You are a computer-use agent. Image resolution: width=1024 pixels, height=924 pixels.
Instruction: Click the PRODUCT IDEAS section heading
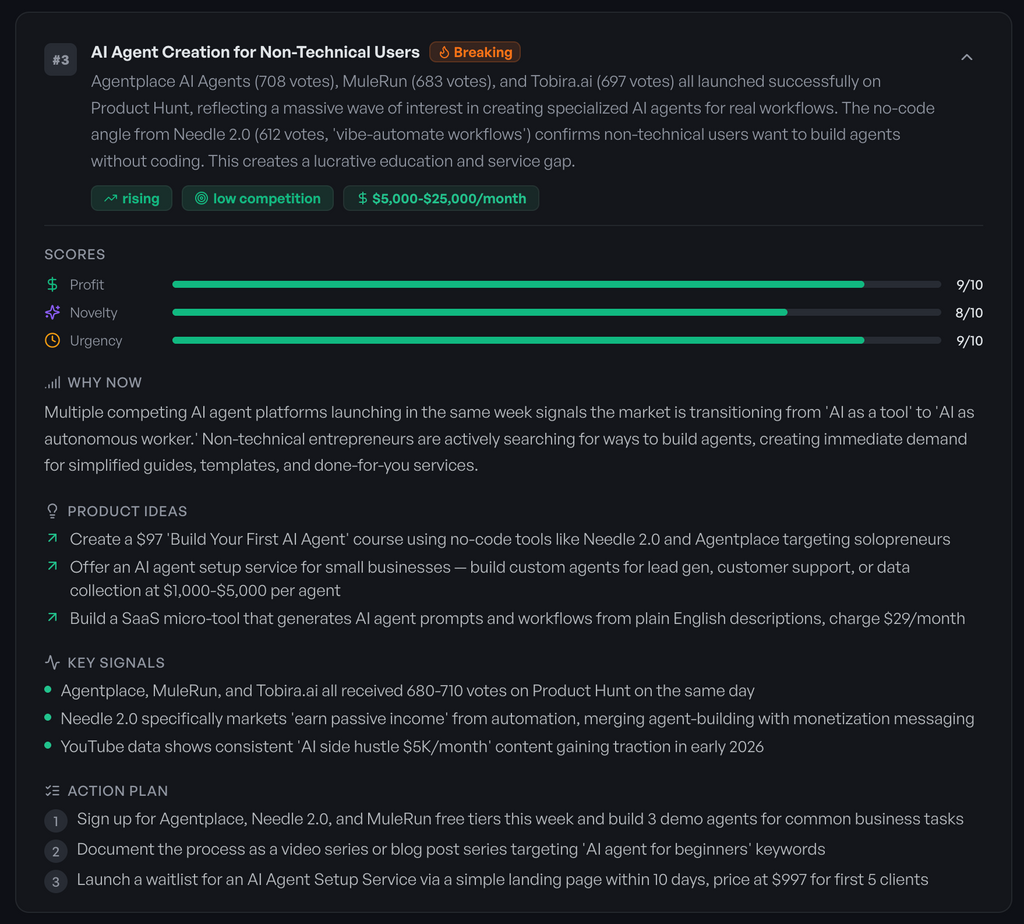pos(127,511)
